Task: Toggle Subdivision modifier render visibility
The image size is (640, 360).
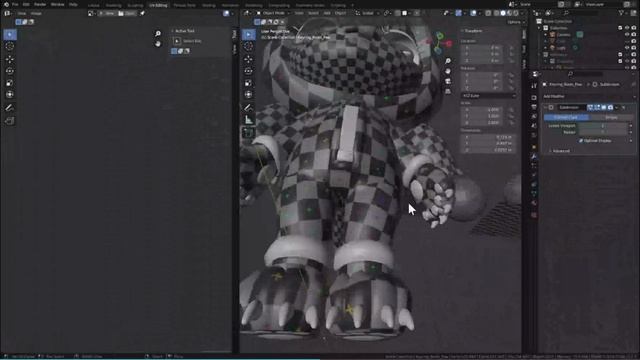Action: [610, 107]
